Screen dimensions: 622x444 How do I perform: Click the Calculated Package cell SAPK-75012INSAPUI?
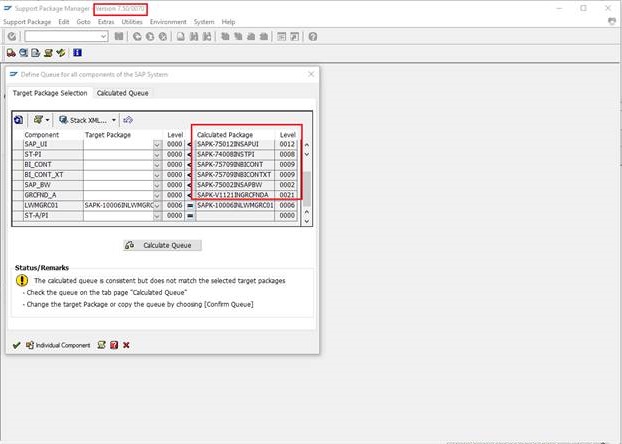click(235, 144)
